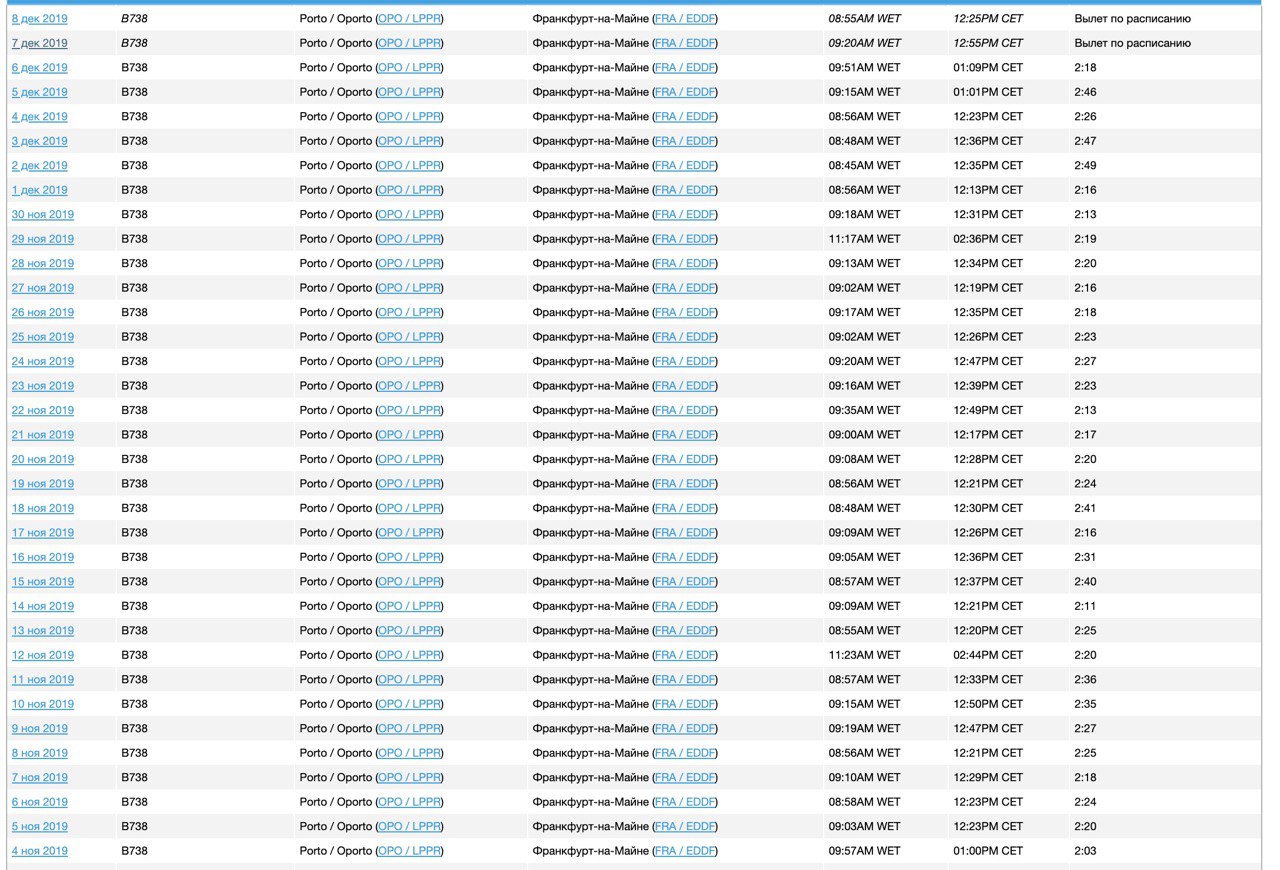Open the 23 ноя 2019 flight link
The width and height of the screenshot is (1280, 870).
pyautogui.click(x=43, y=386)
